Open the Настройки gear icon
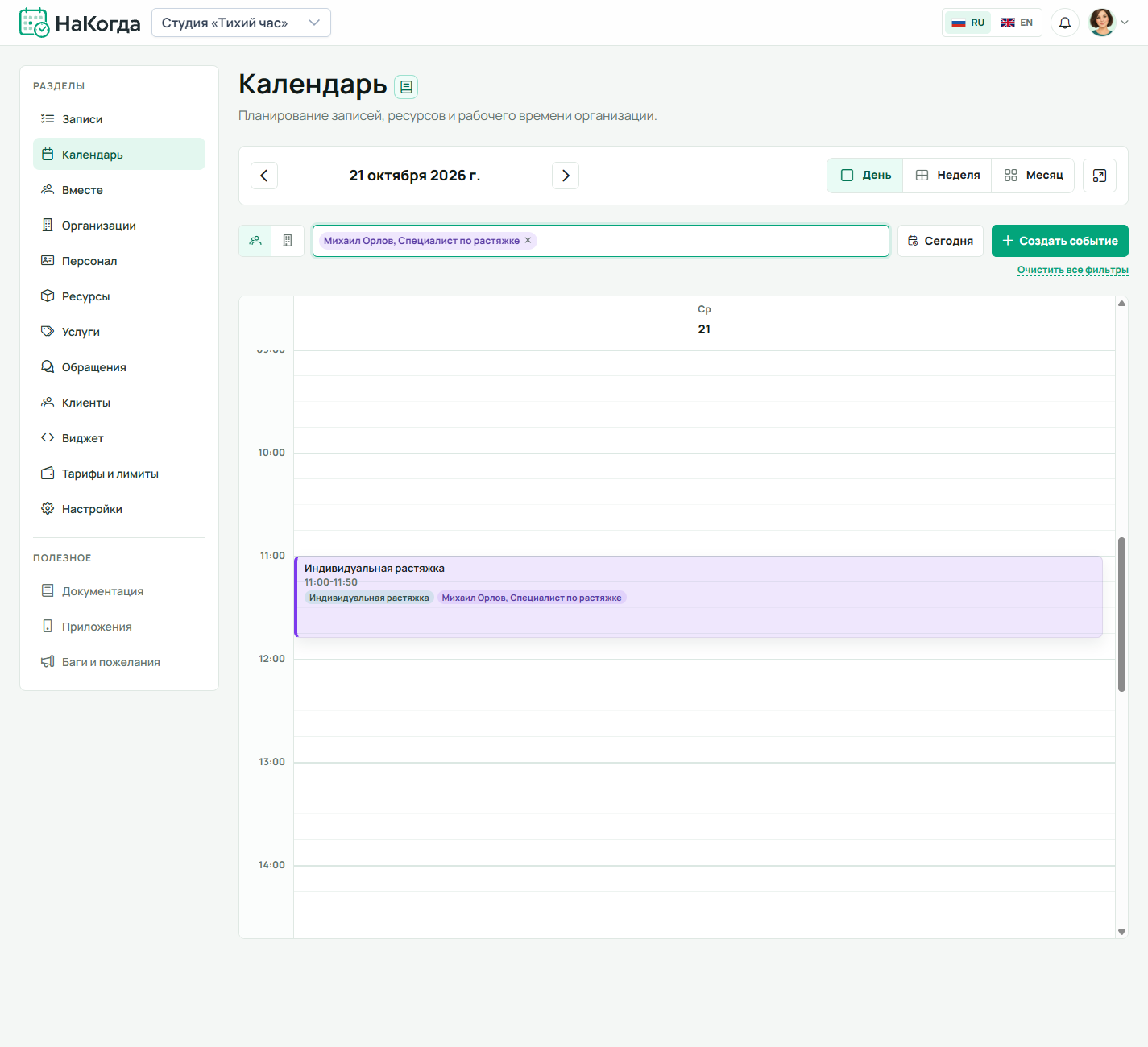Screen dimensions: 1148x1047 [48, 508]
